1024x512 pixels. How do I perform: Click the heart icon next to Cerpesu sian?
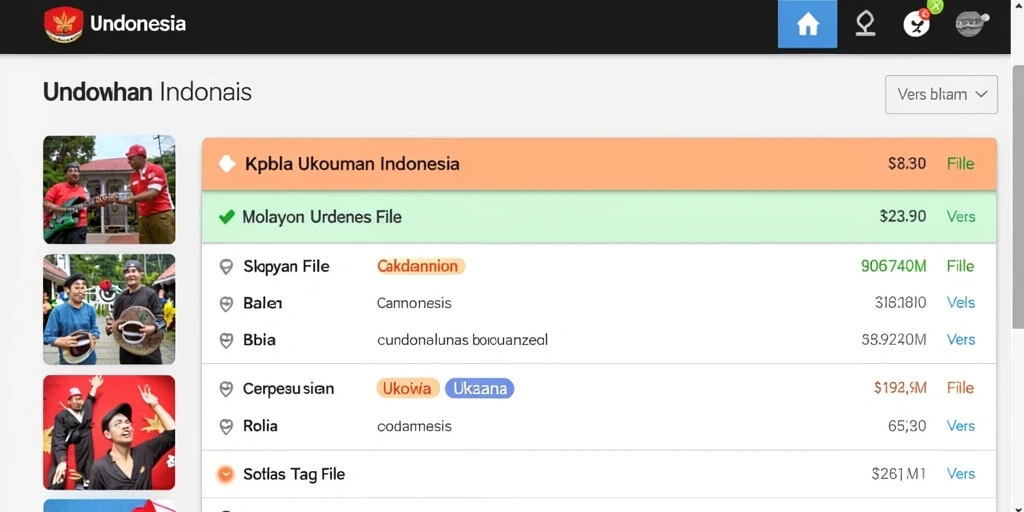pos(226,389)
